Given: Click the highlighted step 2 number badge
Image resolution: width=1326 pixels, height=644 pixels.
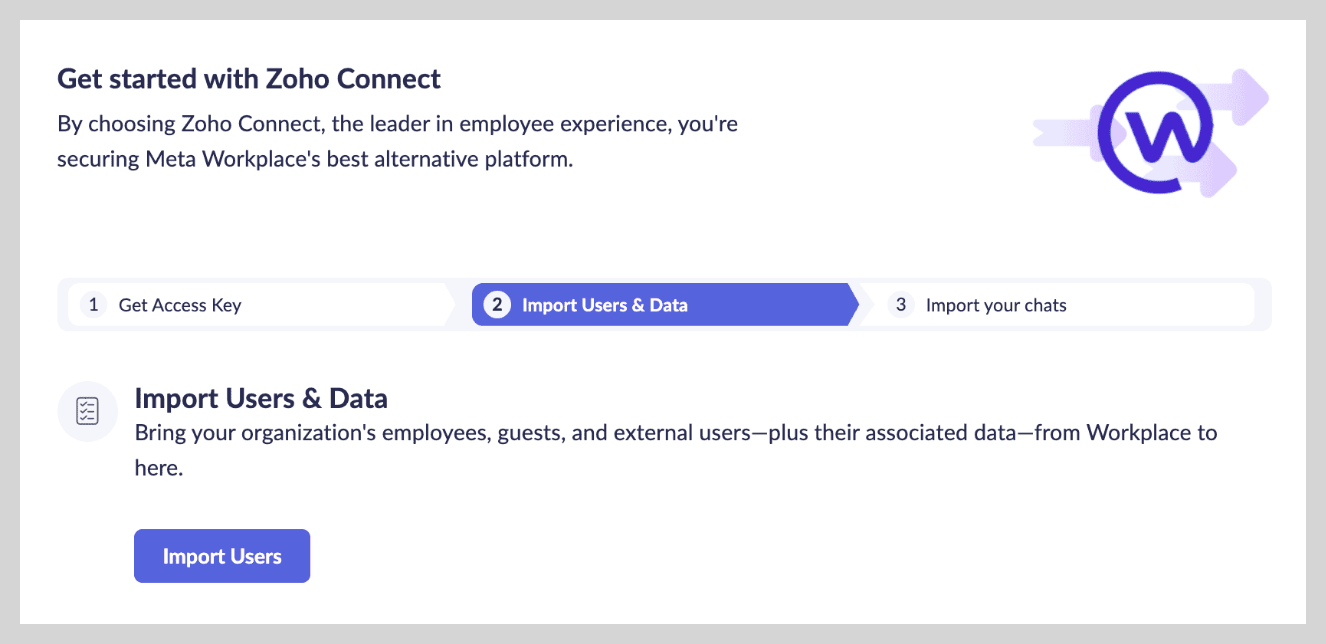Looking at the screenshot, I should point(496,305).
